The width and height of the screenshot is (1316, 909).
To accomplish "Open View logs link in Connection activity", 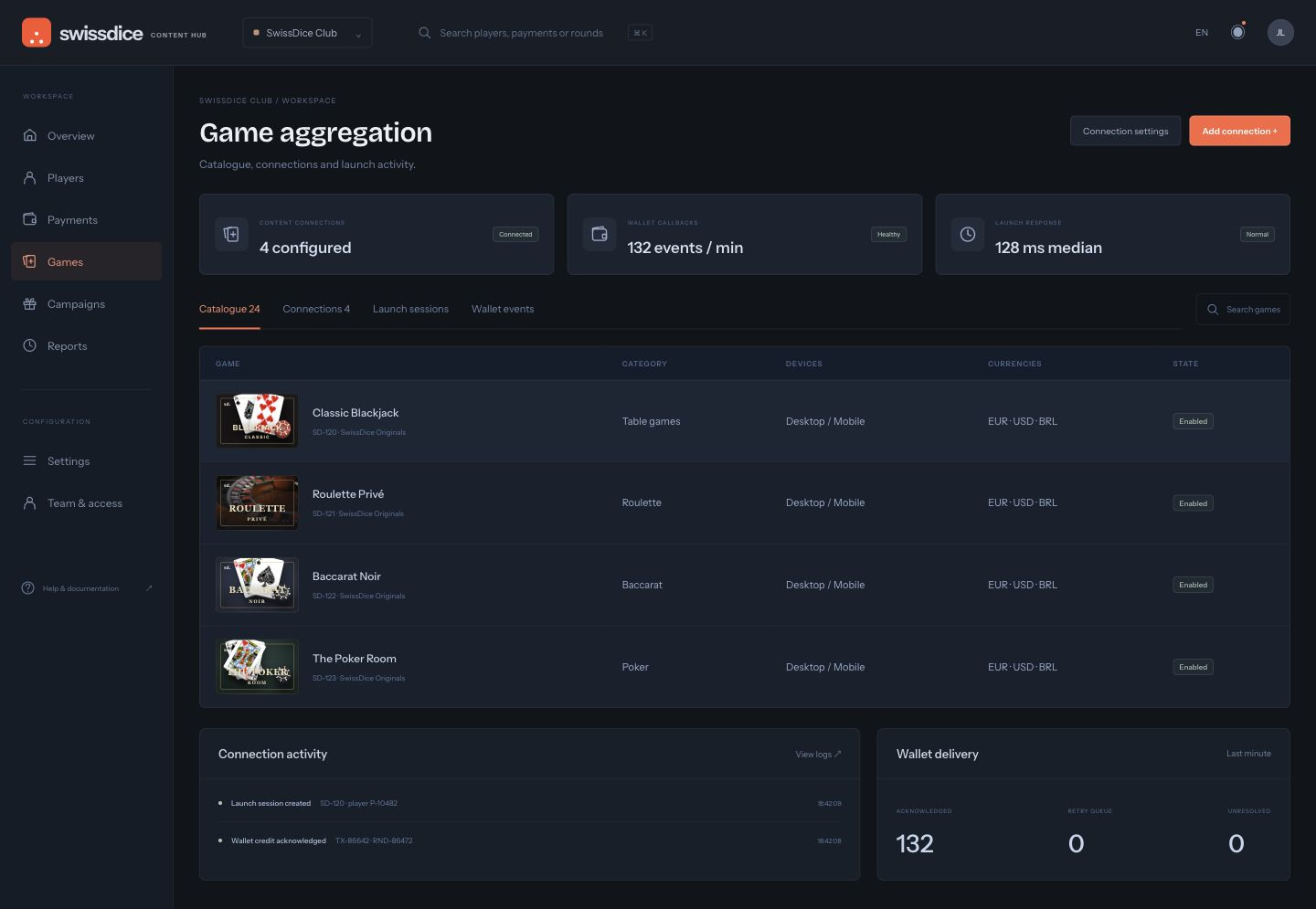I will click(818, 755).
